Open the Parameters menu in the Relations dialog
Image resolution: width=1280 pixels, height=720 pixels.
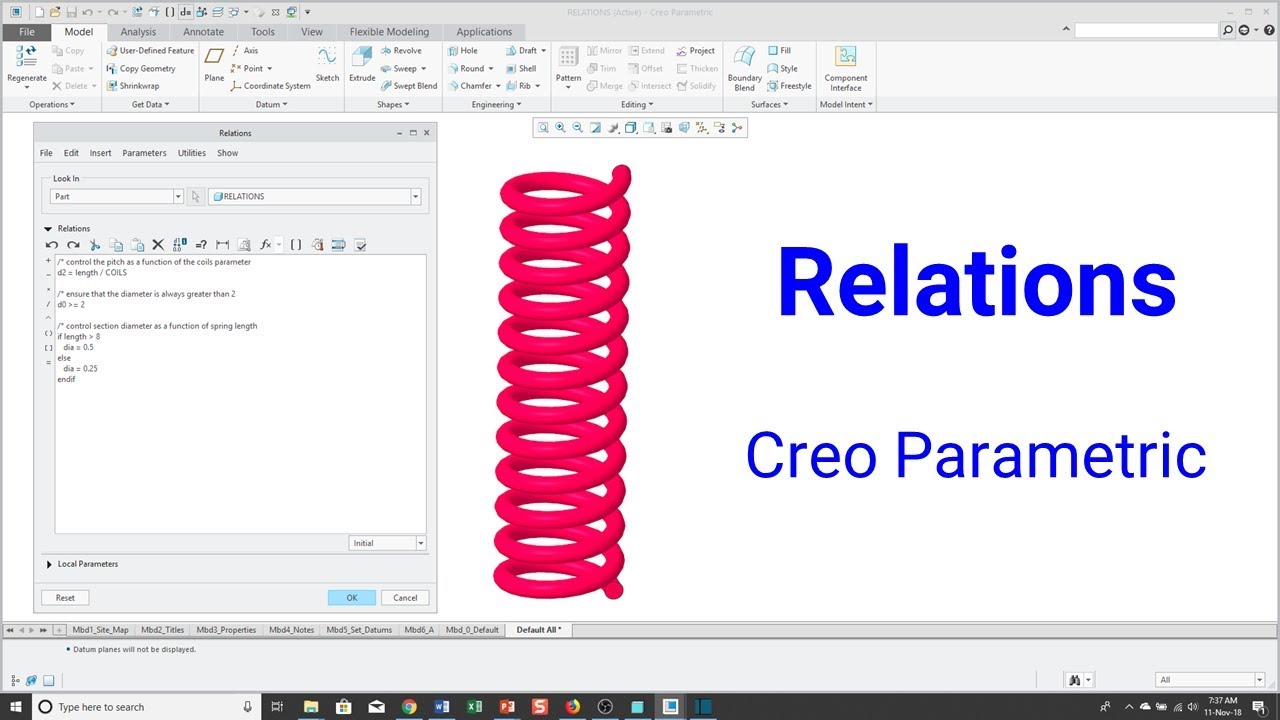click(x=144, y=153)
